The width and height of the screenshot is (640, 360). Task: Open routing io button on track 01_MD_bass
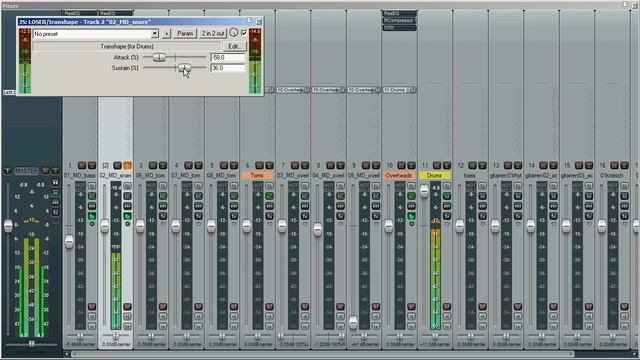point(92,196)
